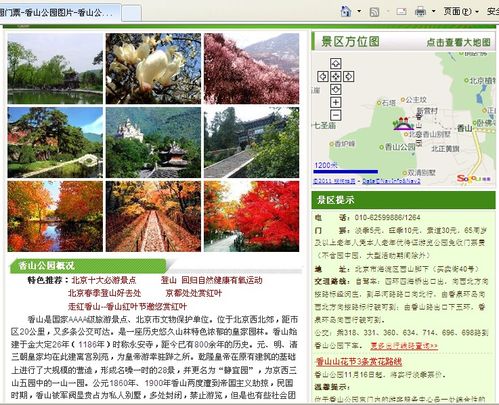This screenshot has height=405, width=499.
Task: Open the white pagoda temple photo
Action: (x=153, y=142)
